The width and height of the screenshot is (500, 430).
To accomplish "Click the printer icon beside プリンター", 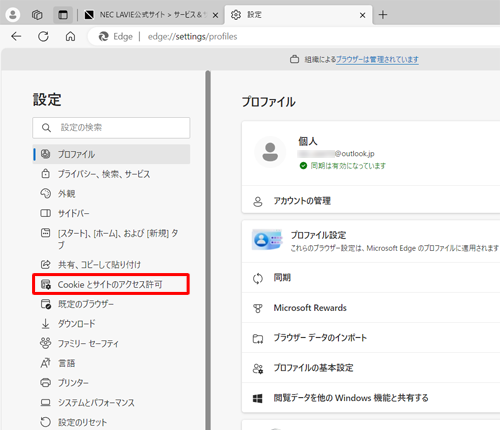I will click(x=45, y=383).
